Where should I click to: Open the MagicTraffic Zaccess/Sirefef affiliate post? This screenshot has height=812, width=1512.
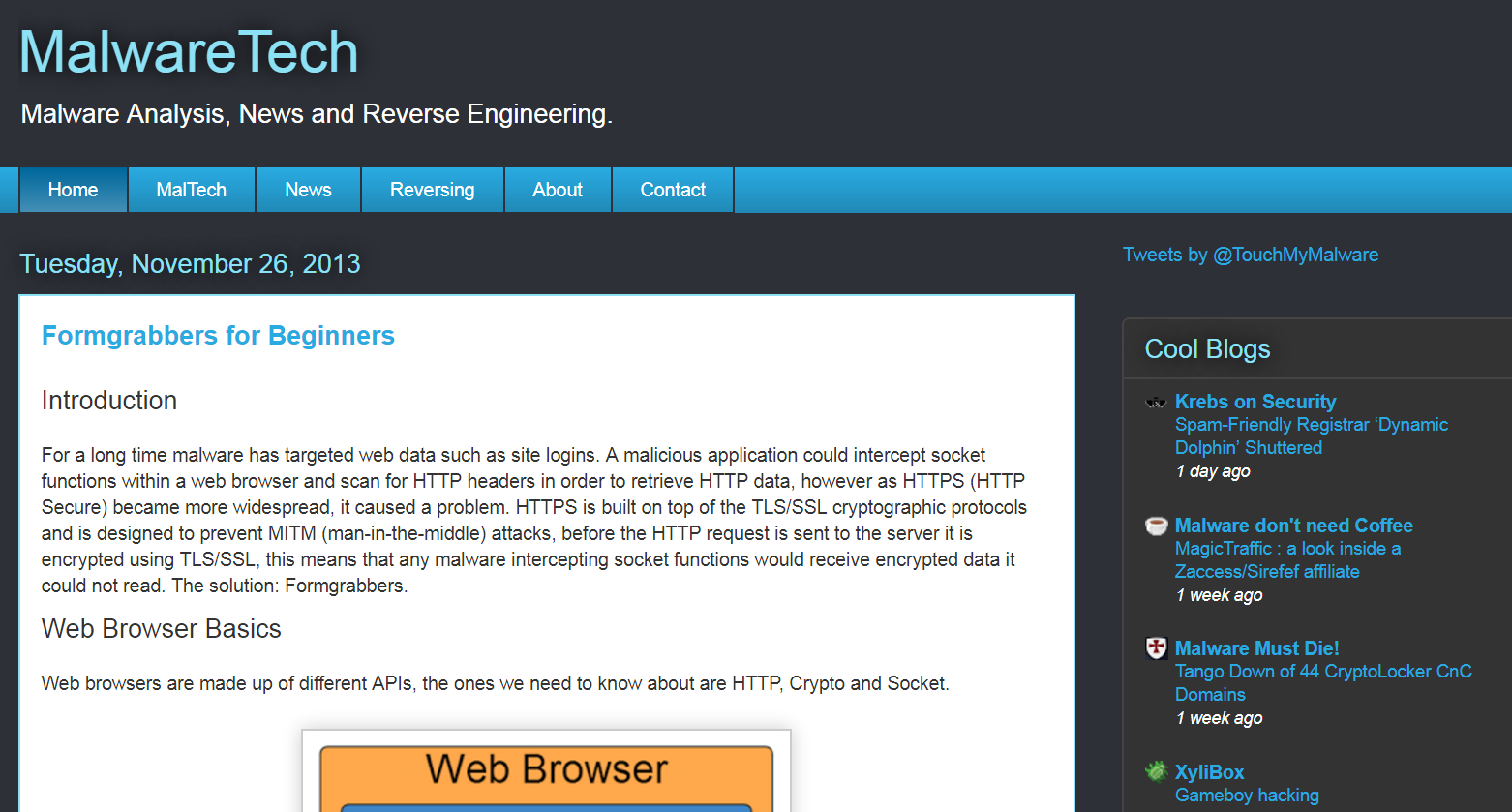tap(1287, 560)
